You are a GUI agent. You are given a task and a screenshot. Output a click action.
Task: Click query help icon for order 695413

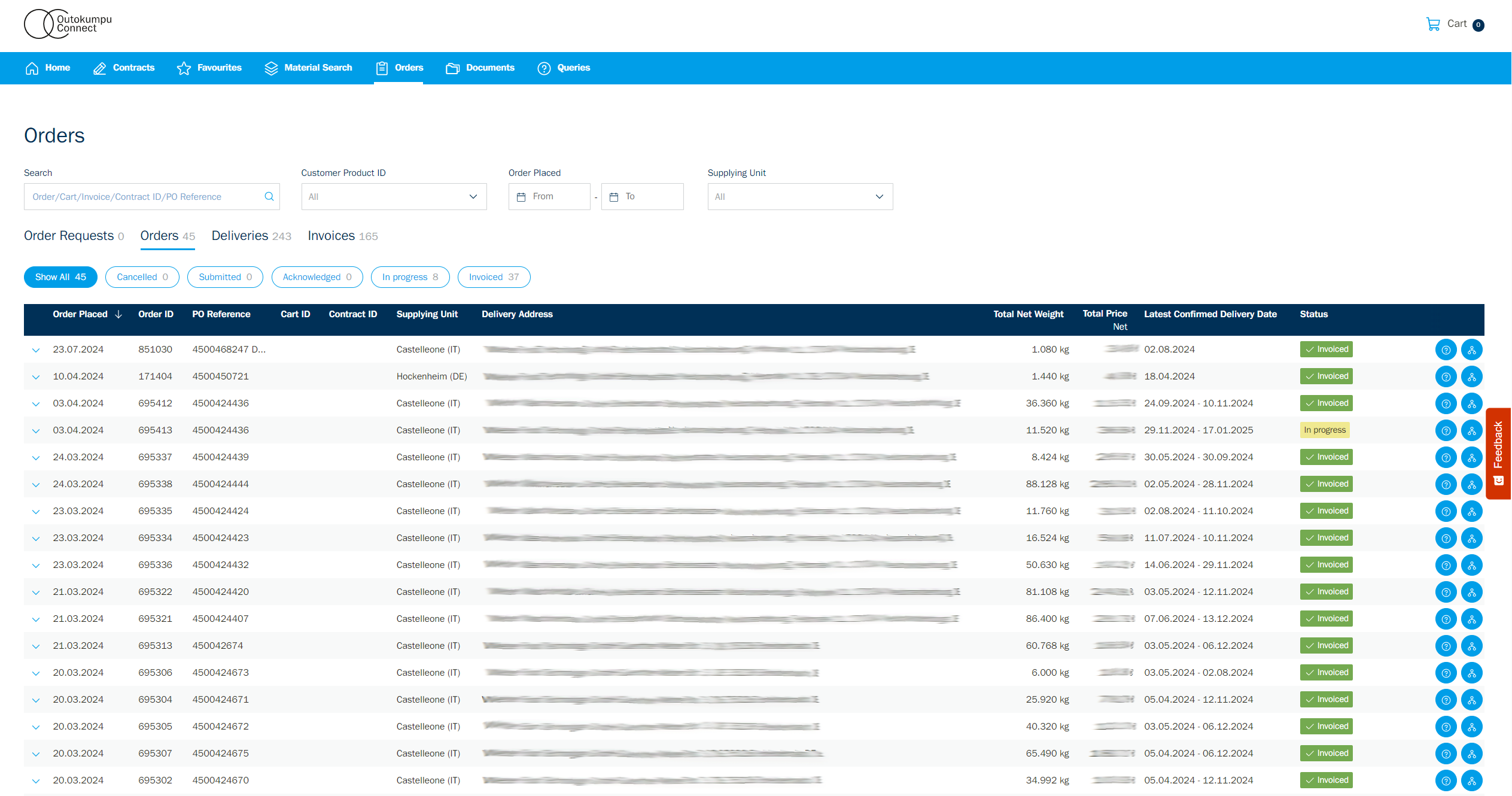tap(1446, 430)
